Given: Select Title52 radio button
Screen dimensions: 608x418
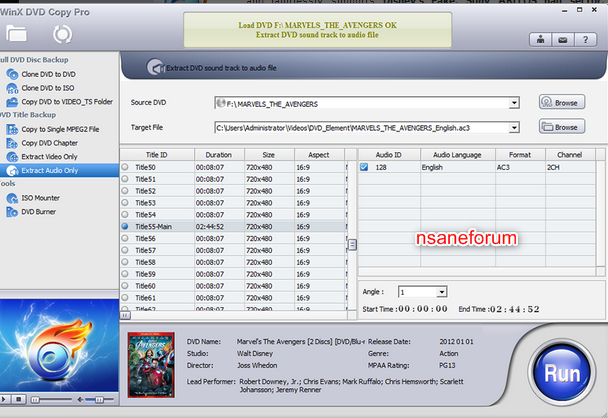Looking at the screenshot, I should (125, 191).
